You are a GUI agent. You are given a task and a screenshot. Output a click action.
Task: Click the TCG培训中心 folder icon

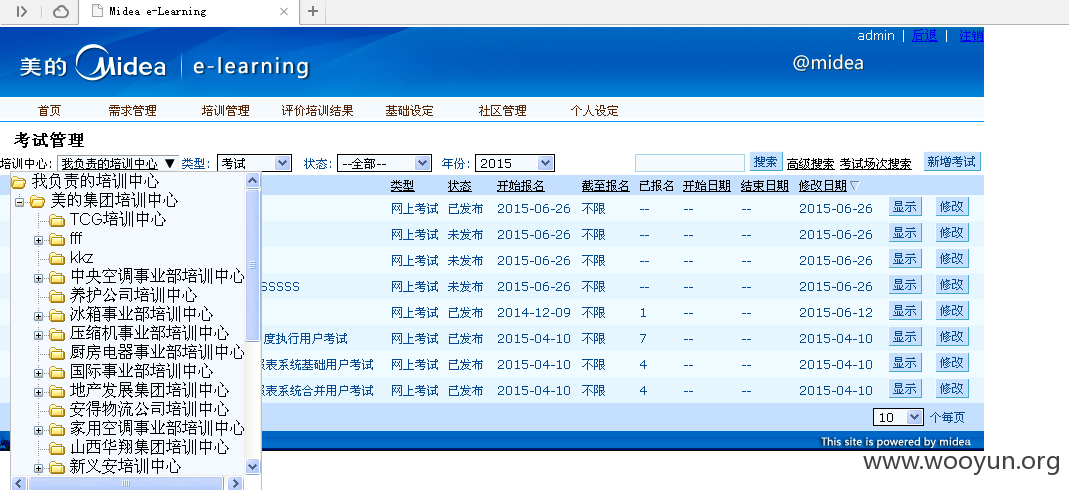click(57, 220)
